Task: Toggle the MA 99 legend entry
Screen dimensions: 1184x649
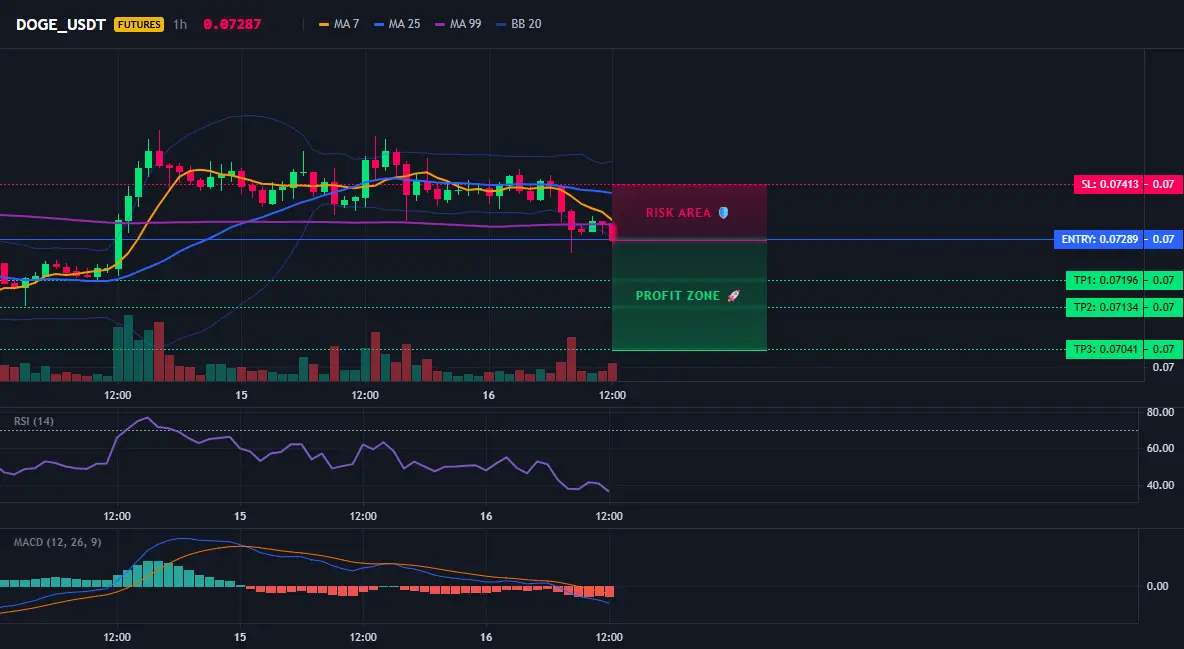Action: click(458, 24)
